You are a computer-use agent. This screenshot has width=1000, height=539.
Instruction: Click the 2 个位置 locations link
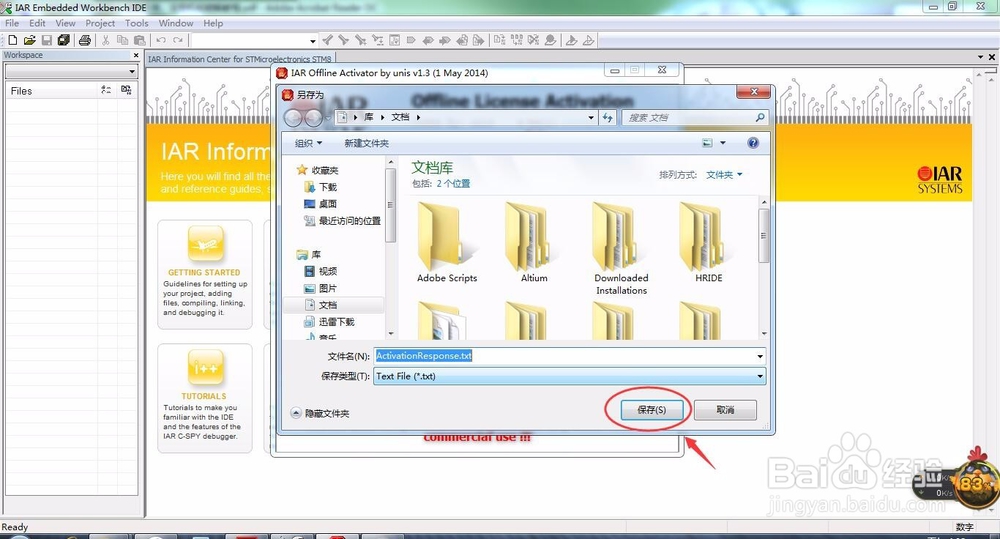[x=453, y=184]
